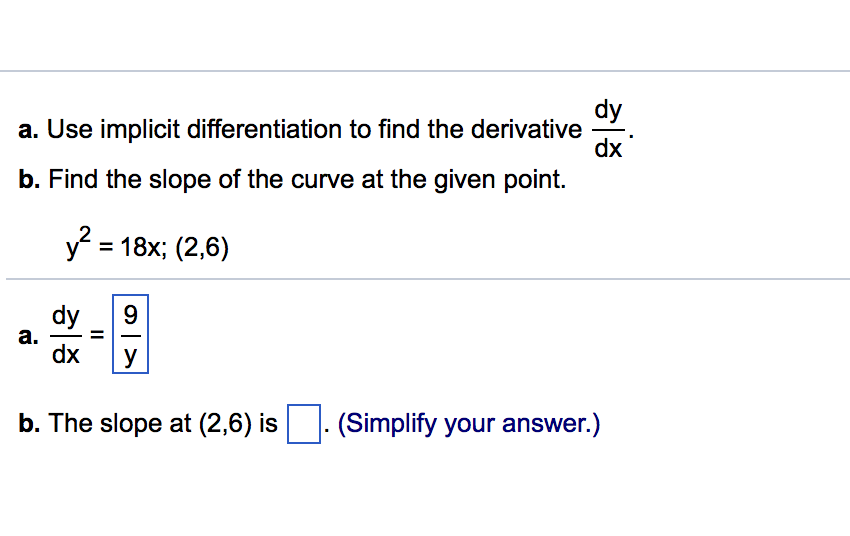Select the answer box containing 9/y
The image size is (850, 536).
click(x=130, y=334)
